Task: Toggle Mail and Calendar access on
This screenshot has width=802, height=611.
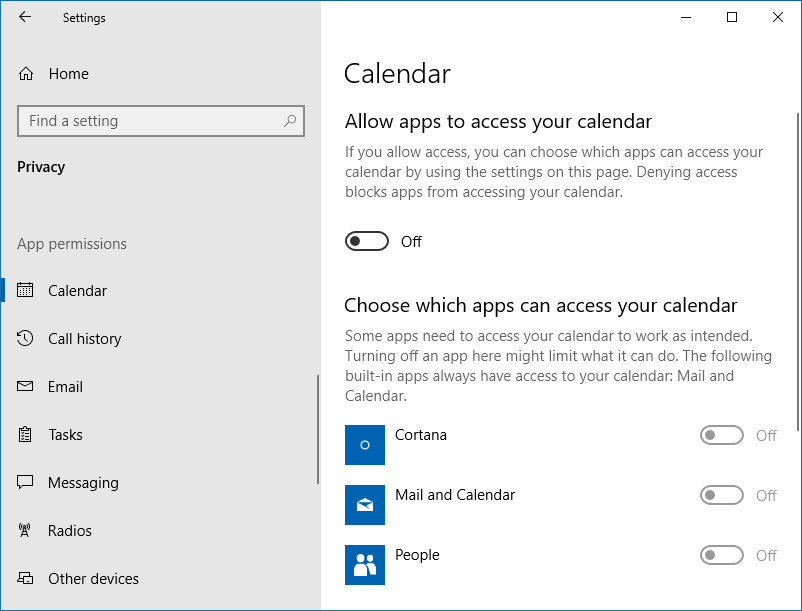Action: click(x=721, y=495)
